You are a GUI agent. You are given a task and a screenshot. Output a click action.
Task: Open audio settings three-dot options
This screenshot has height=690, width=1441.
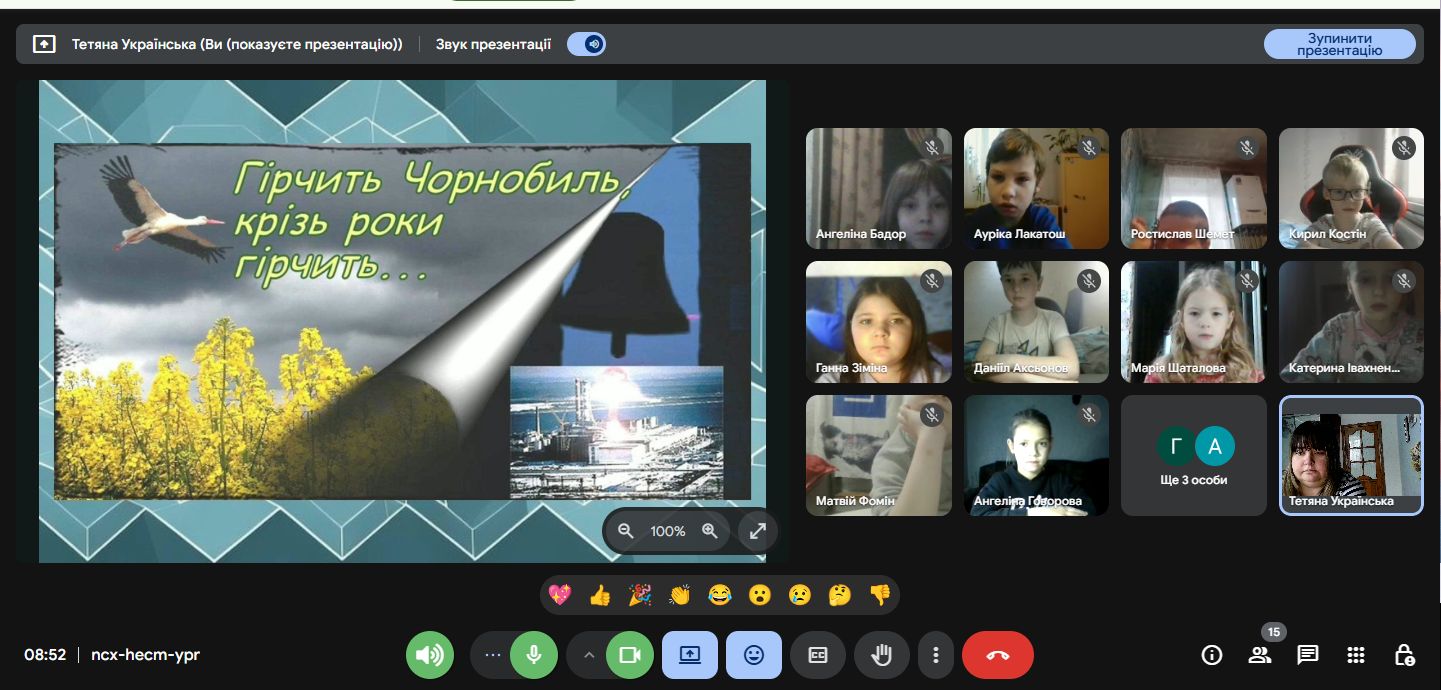click(x=491, y=655)
